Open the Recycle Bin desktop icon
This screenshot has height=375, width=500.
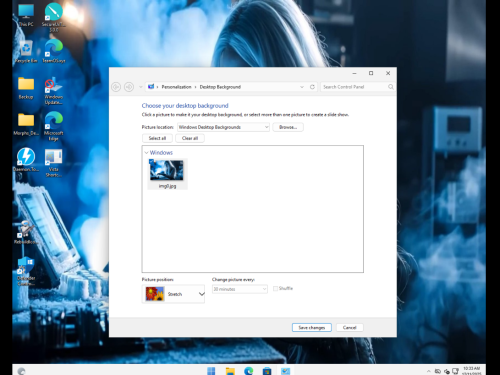(26, 52)
